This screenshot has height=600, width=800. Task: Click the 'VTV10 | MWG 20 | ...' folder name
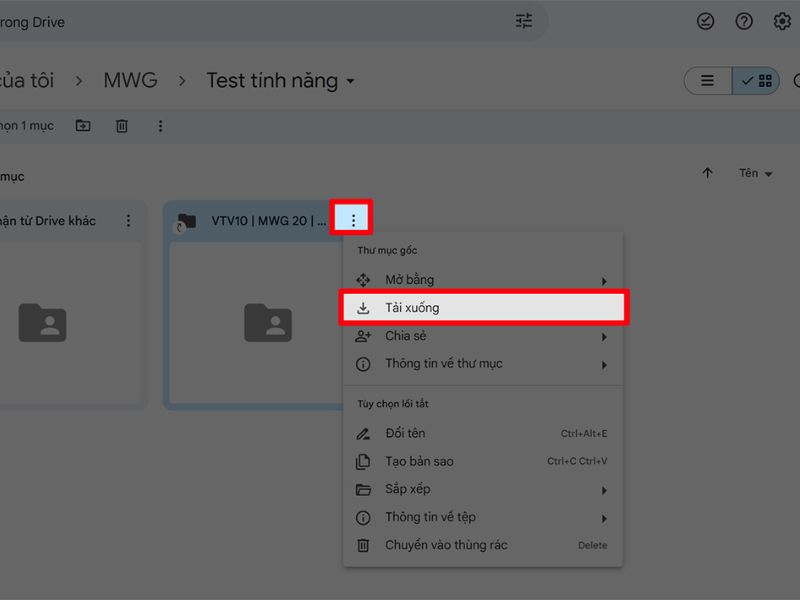(x=268, y=221)
